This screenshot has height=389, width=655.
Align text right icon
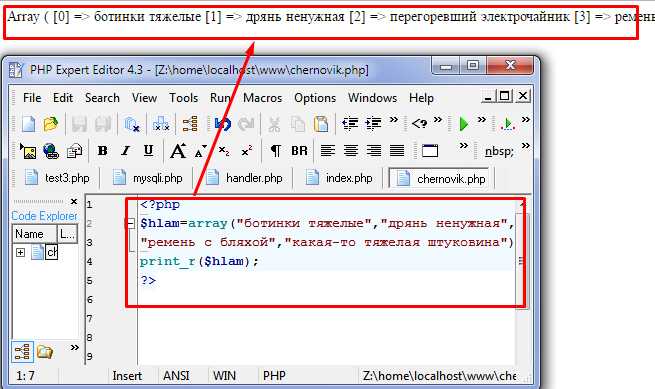(x=374, y=151)
